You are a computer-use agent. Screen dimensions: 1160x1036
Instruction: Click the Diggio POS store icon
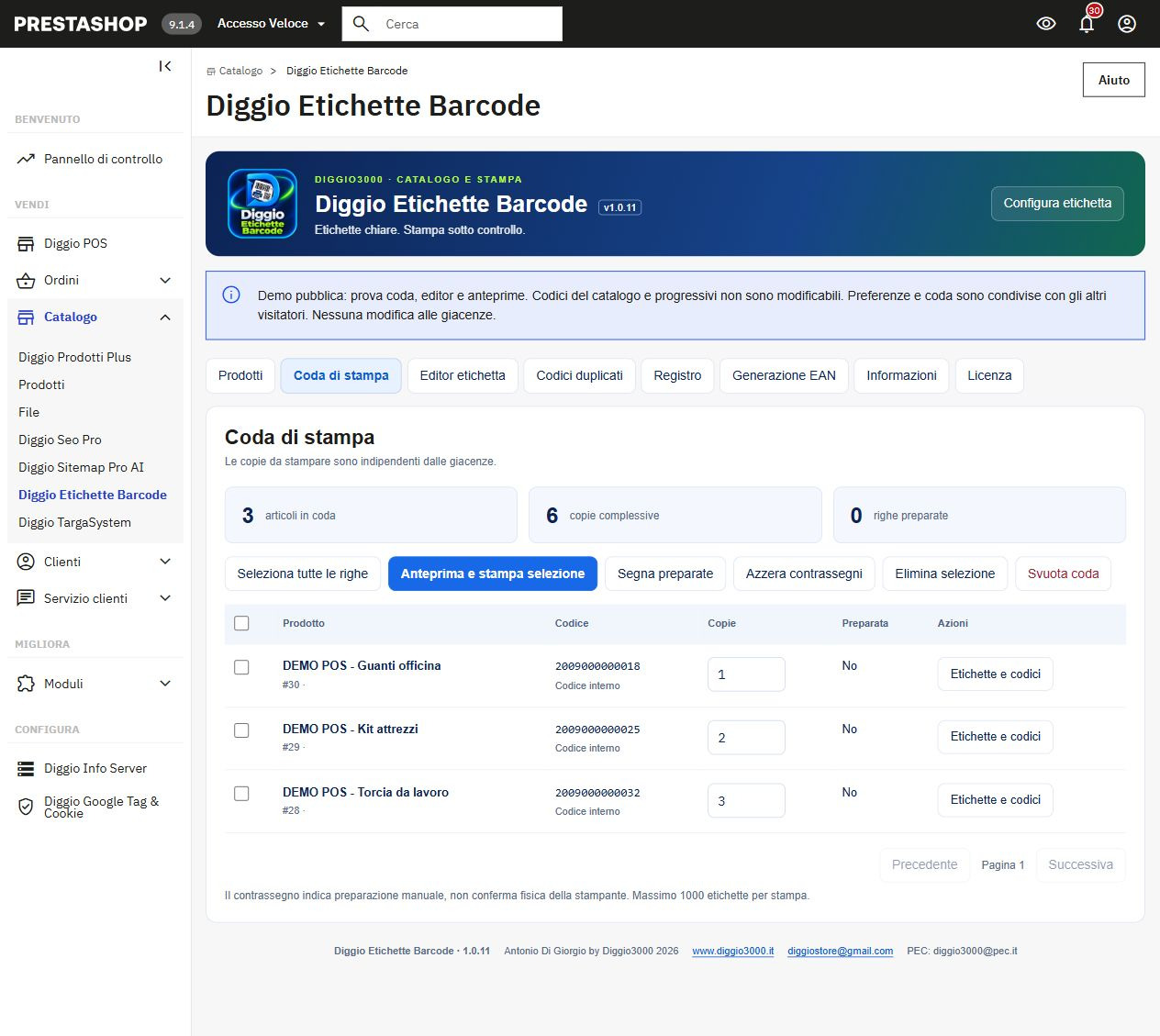click(x=26, y=243)
